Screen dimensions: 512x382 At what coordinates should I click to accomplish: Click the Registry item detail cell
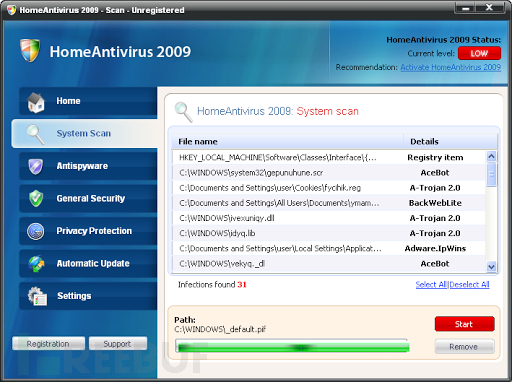pos(435,157)
